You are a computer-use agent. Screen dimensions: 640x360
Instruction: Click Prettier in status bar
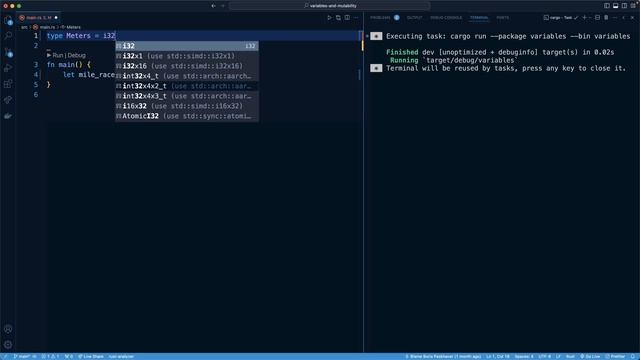[x=616, y=356]
